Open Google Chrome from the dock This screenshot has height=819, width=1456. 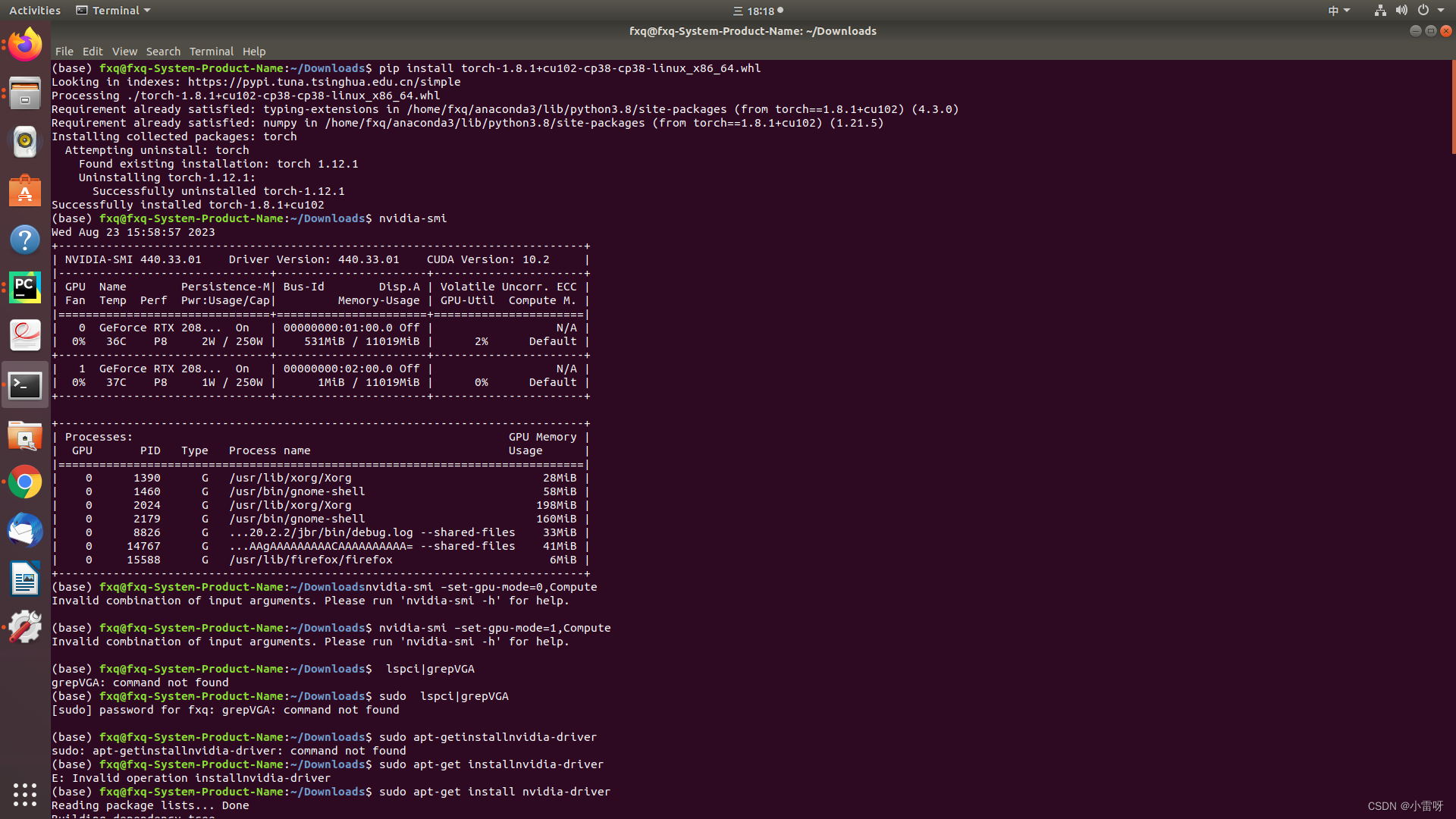pyautogui.click(x=25, y=482)
